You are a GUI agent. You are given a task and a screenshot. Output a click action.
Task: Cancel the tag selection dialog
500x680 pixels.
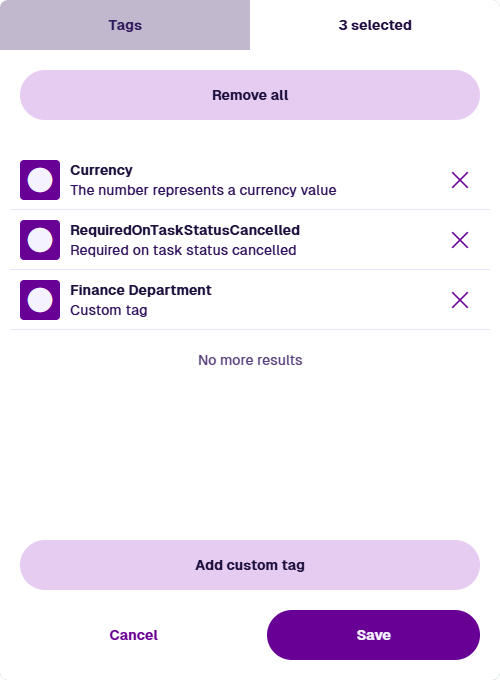(x=134, y=635)
